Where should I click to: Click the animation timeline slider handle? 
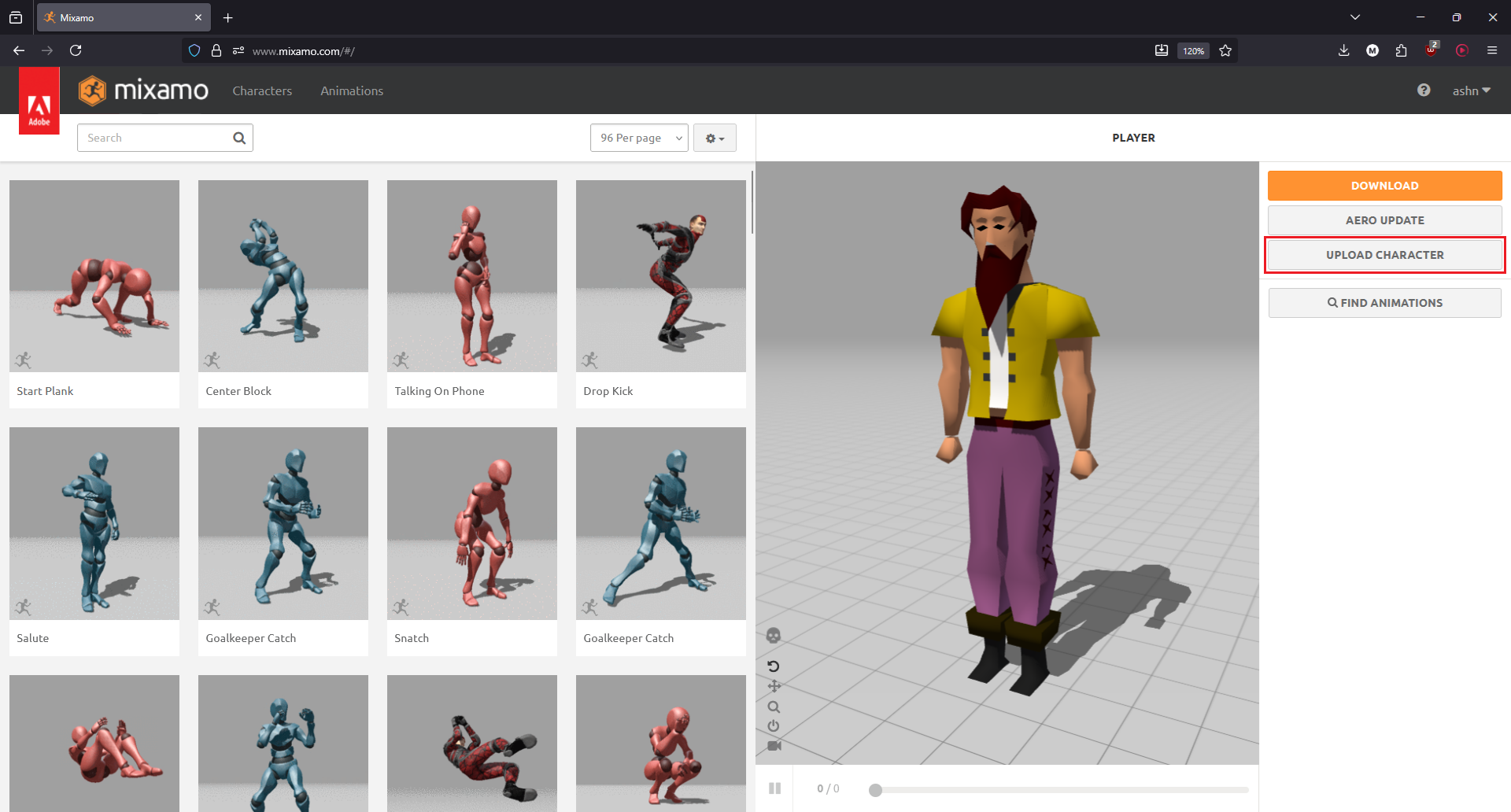coord(875,790)
